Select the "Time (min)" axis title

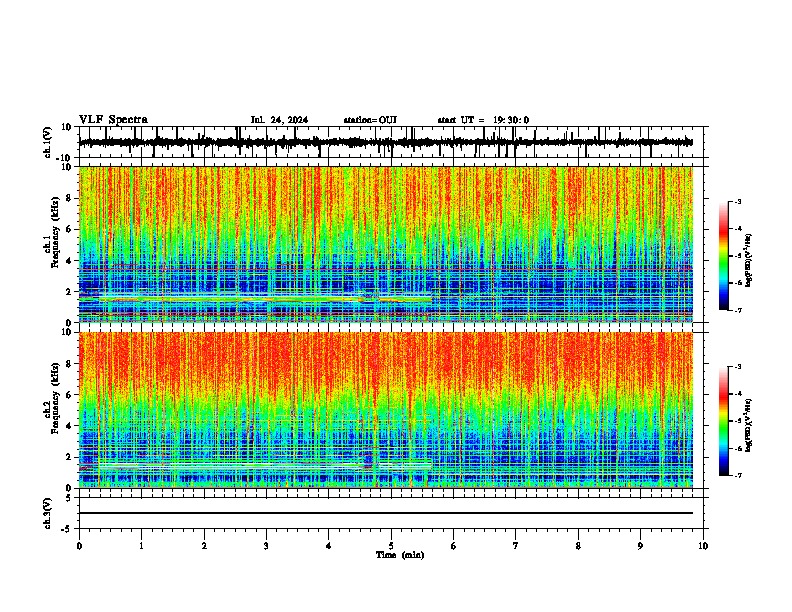[x=400, y=555]
